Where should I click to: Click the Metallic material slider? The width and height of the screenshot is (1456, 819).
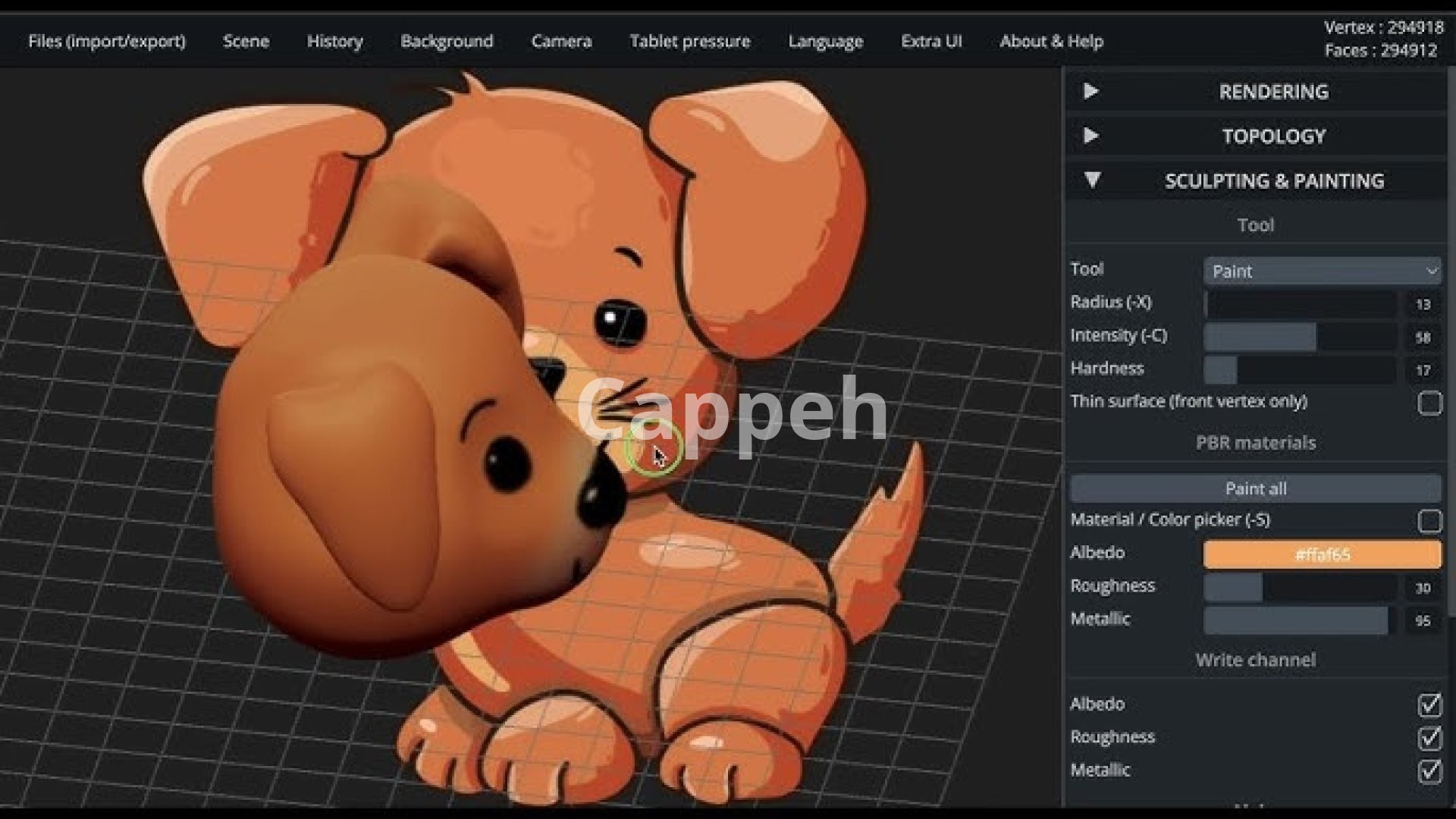[x=1300, y=620]
